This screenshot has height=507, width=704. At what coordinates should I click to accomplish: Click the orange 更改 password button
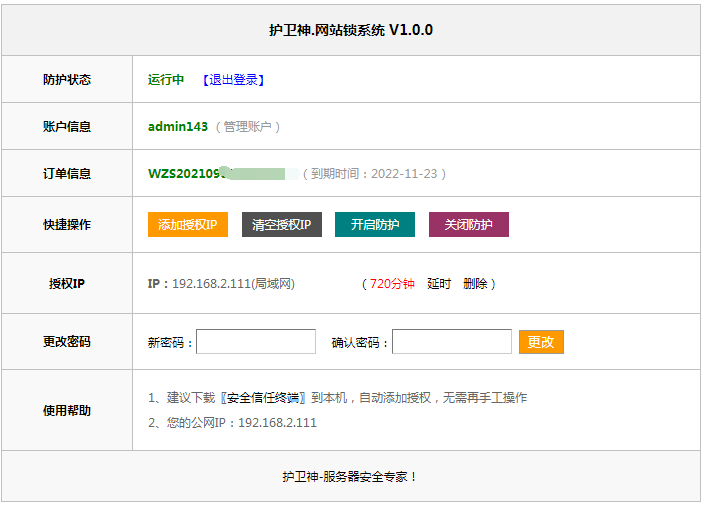541,342
